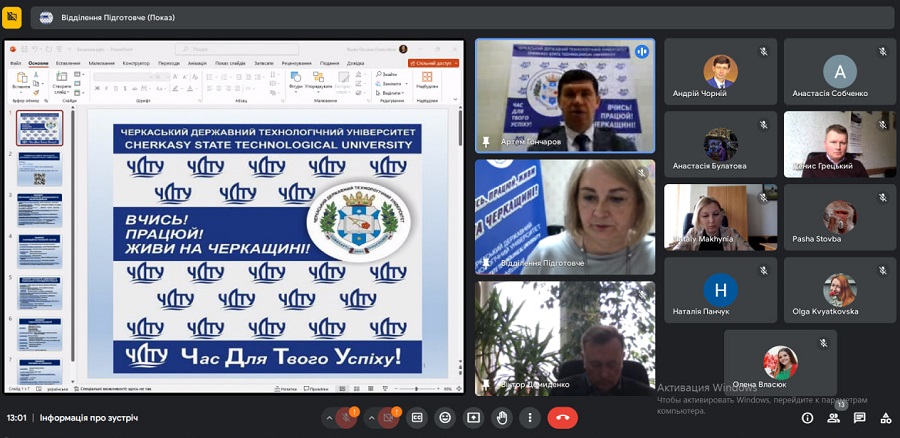The width and height of the screenshot is (900, 438).
Task: Click pin icon on Артем Гончаров tile
Action: (487, 141)
